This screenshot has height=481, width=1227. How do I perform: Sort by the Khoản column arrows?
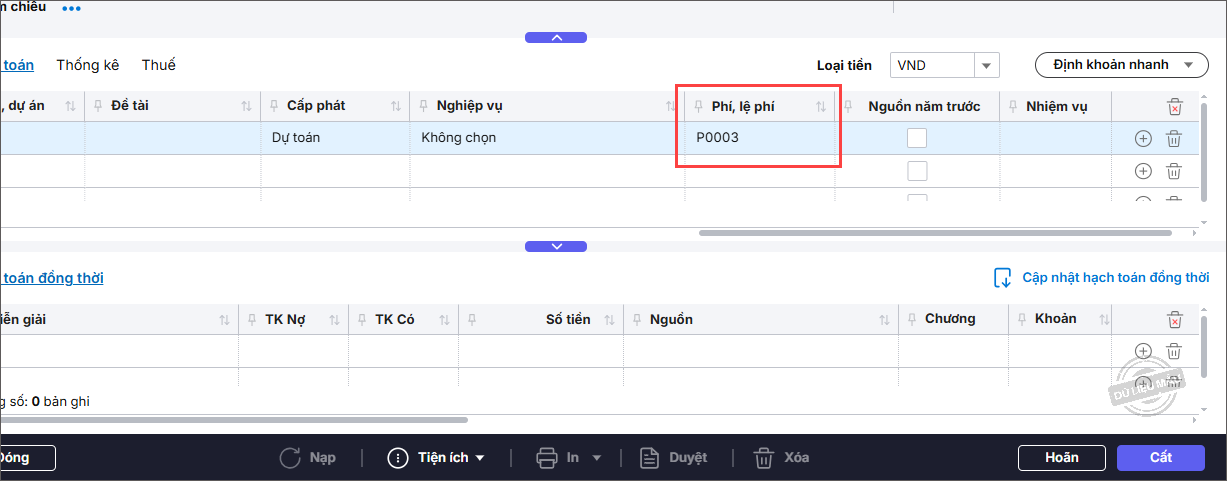[1104, 320]
